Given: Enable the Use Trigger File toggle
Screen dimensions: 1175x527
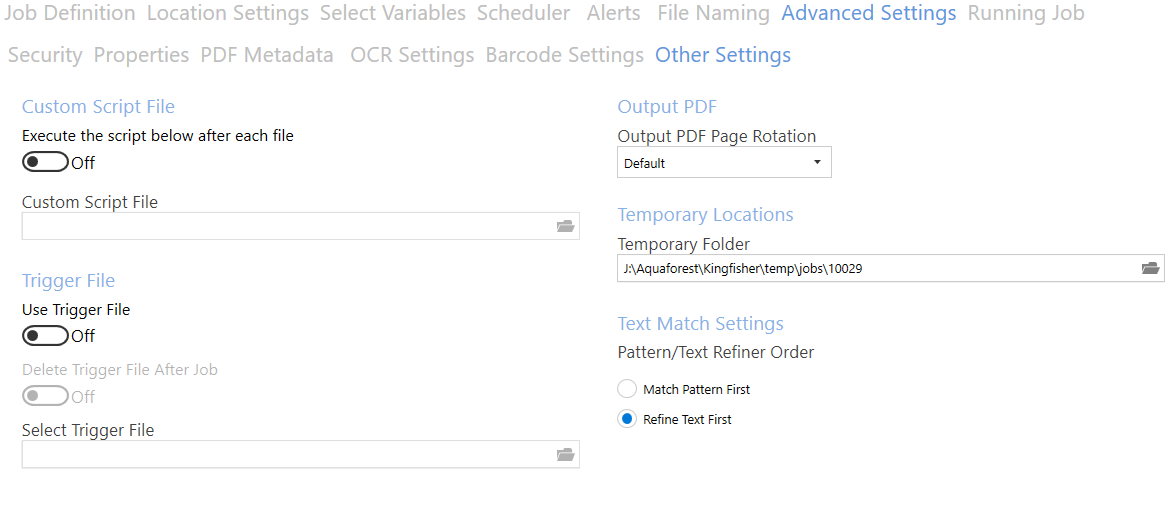Looking at the screenshot, I should click(x=45, y=336).
